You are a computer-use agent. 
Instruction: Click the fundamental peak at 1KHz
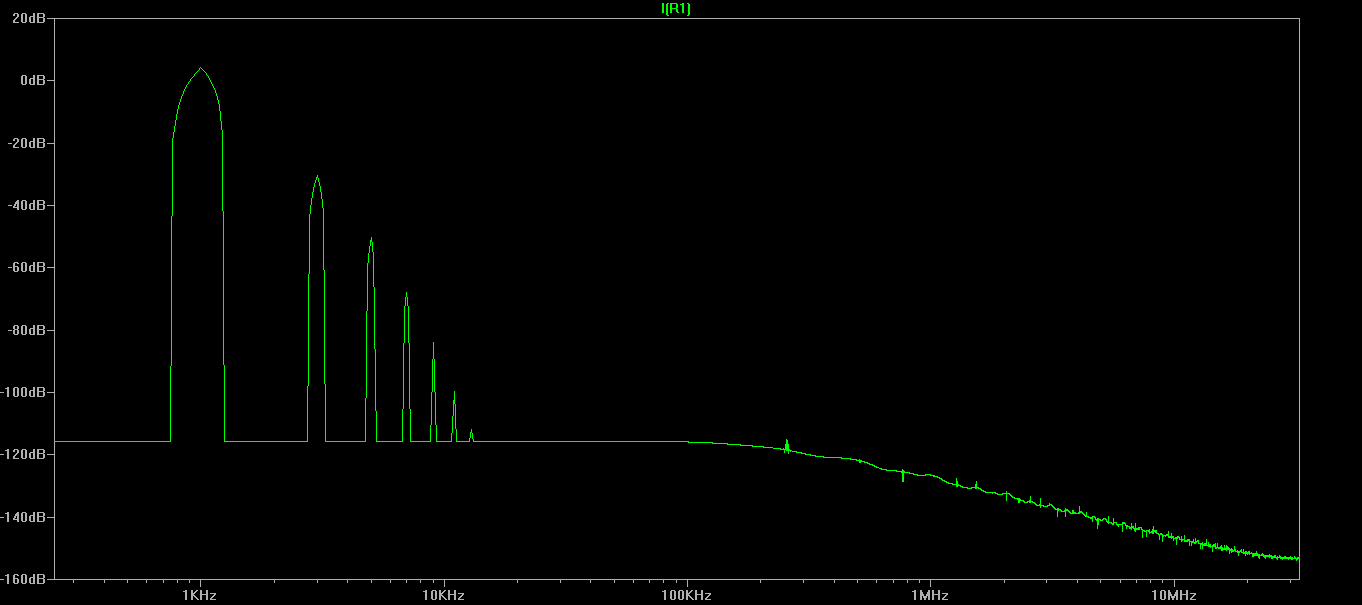[201, 69]
